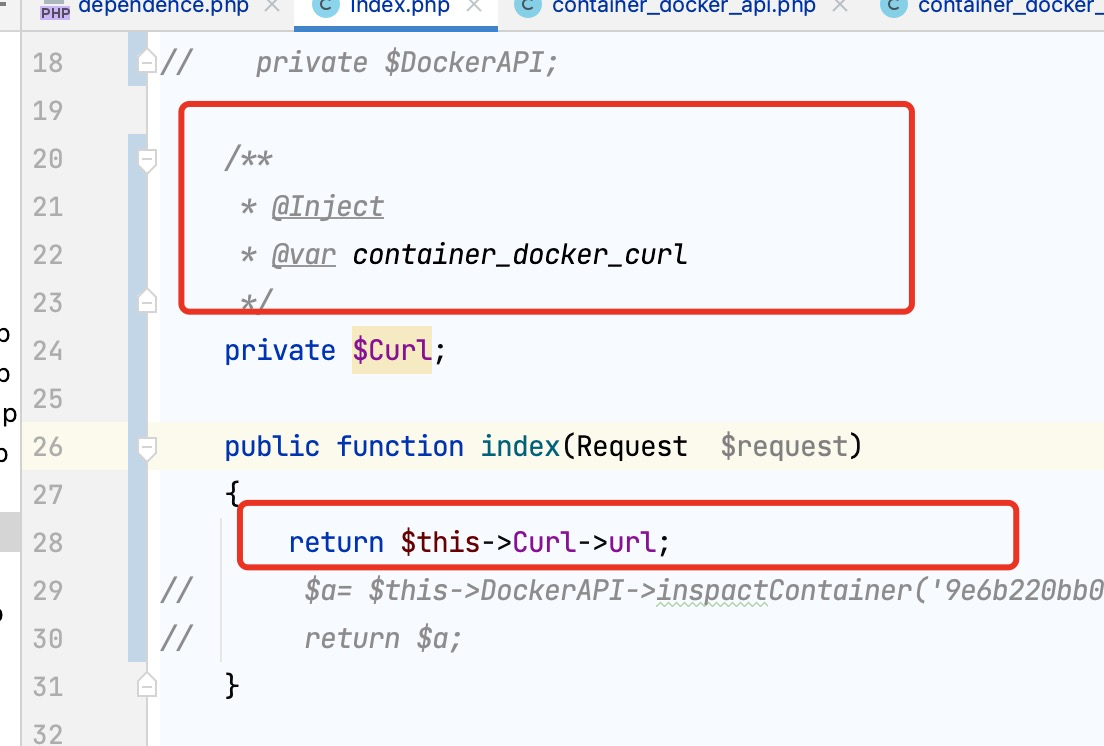Click the PHP file icon on dependence.php tab
1104x746 pixels.
point(55,9)
